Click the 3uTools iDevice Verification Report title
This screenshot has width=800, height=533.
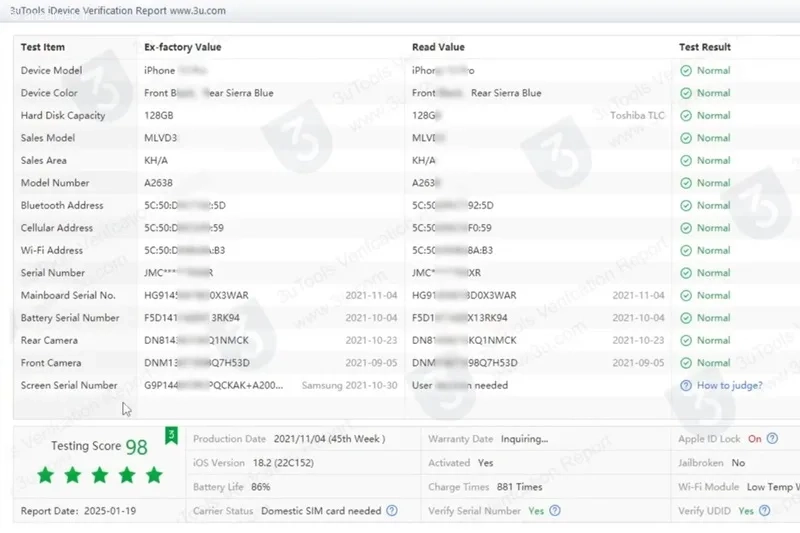click(118, 11)
